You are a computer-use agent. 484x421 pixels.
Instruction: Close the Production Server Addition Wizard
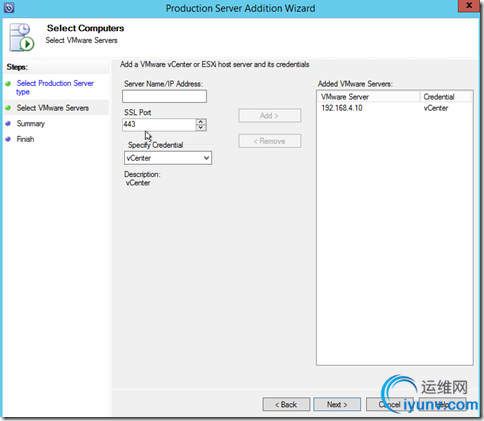click(469, 6)
